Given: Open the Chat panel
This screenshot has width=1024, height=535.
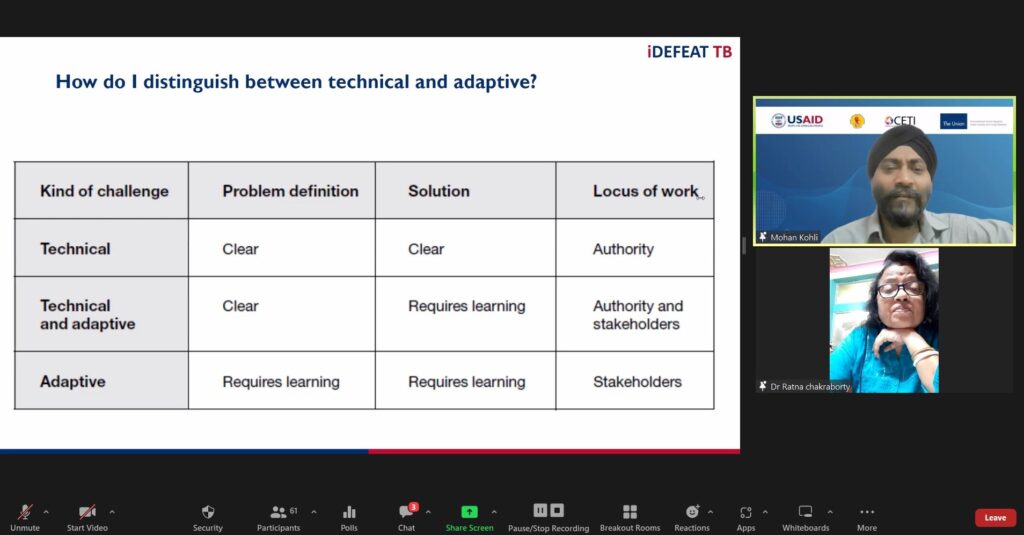Looking at the screenshot, I should point(406,512).
